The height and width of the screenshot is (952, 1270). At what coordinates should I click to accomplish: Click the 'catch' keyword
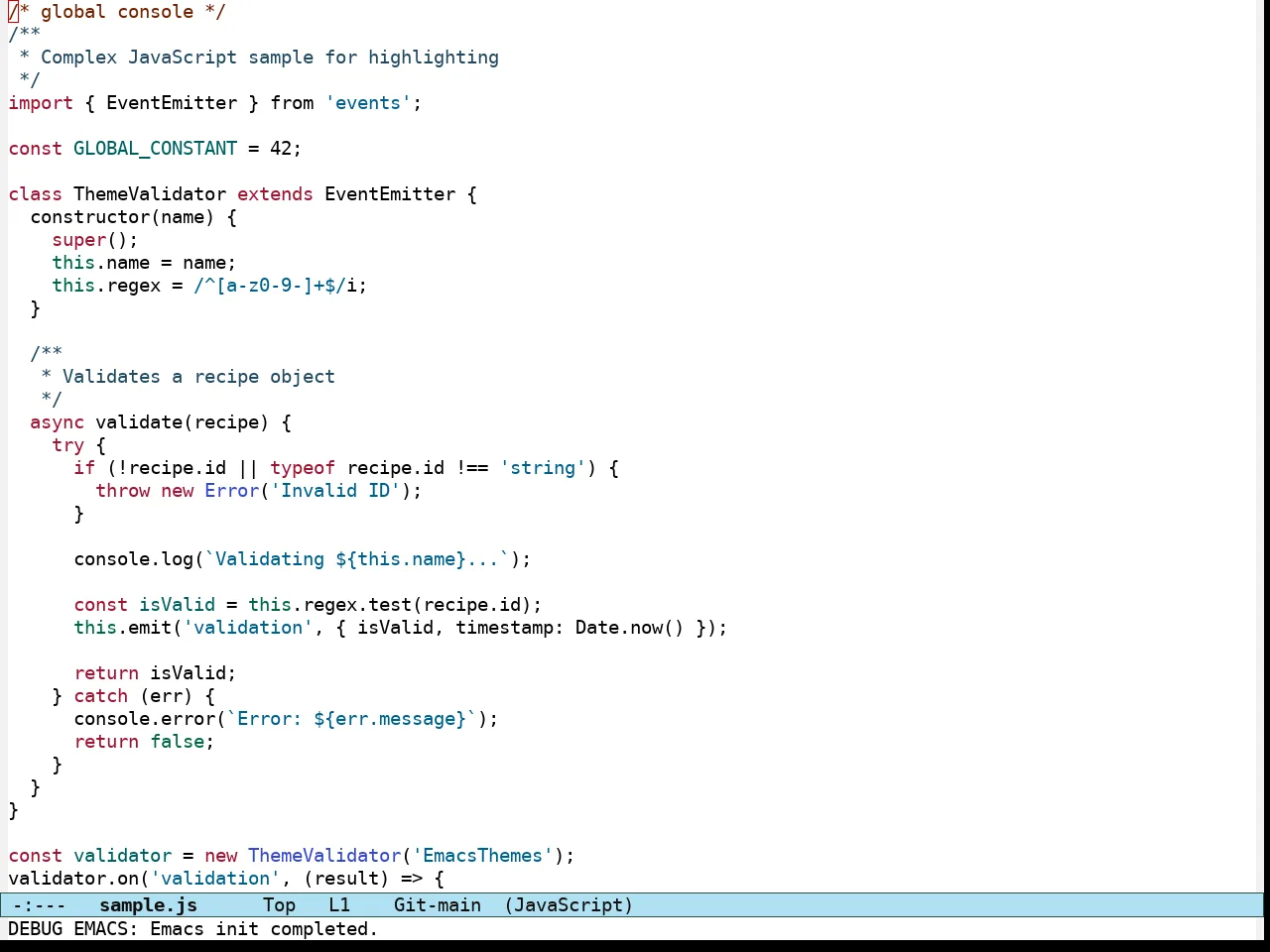point(100,696)
